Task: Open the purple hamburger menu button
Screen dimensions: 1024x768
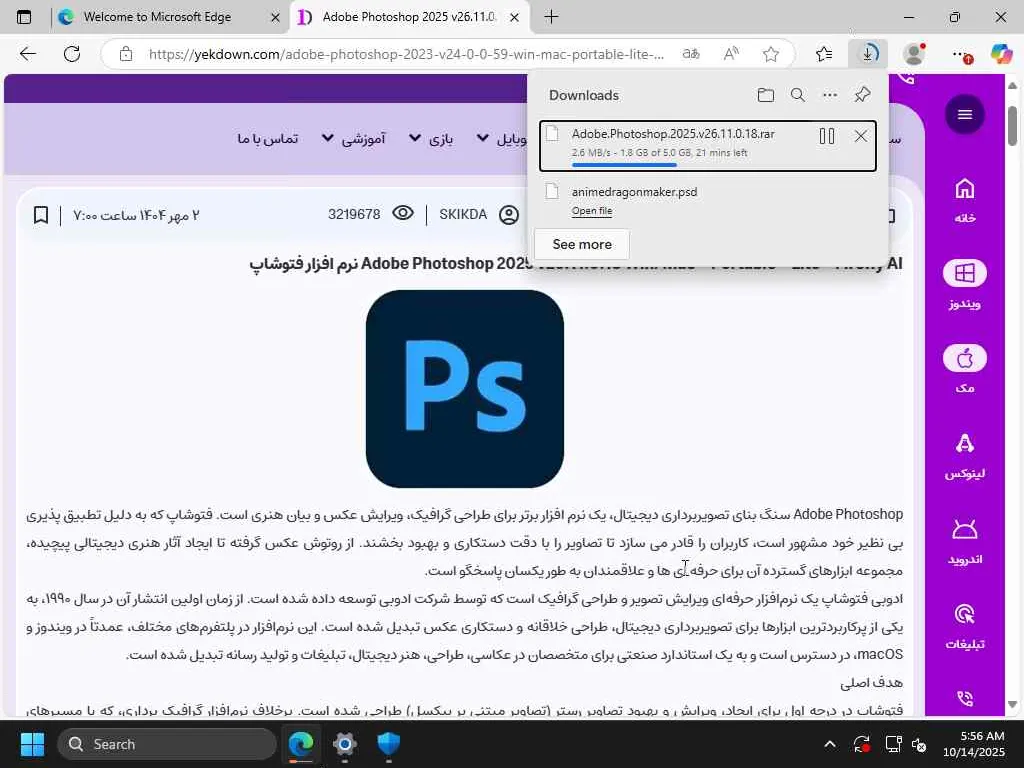Action: pos(965,114)
